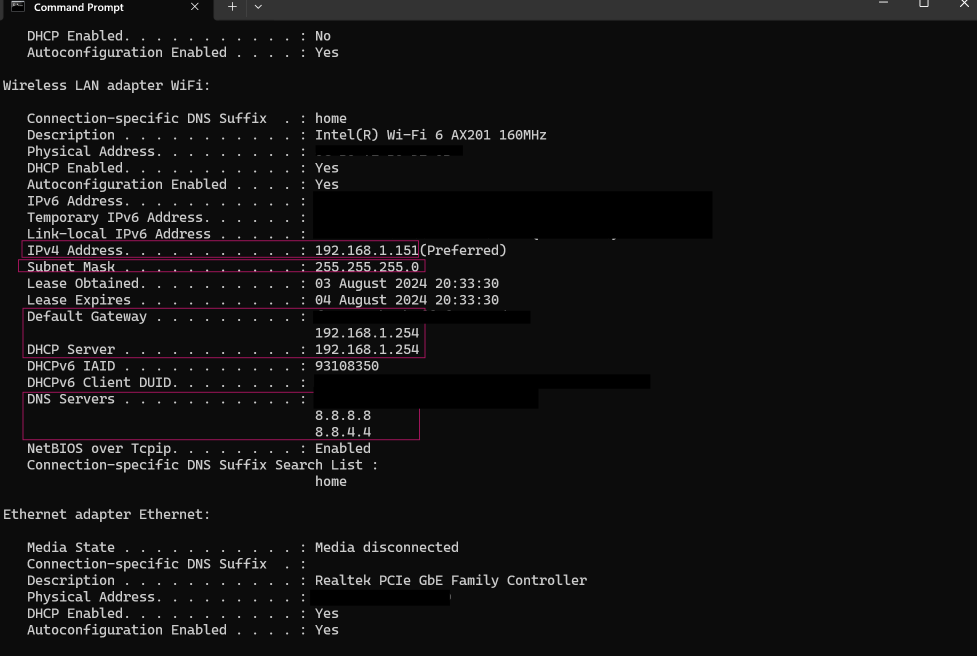Click the DNS Suffix Search List label
977x656 pixels.
coord(194,465)
